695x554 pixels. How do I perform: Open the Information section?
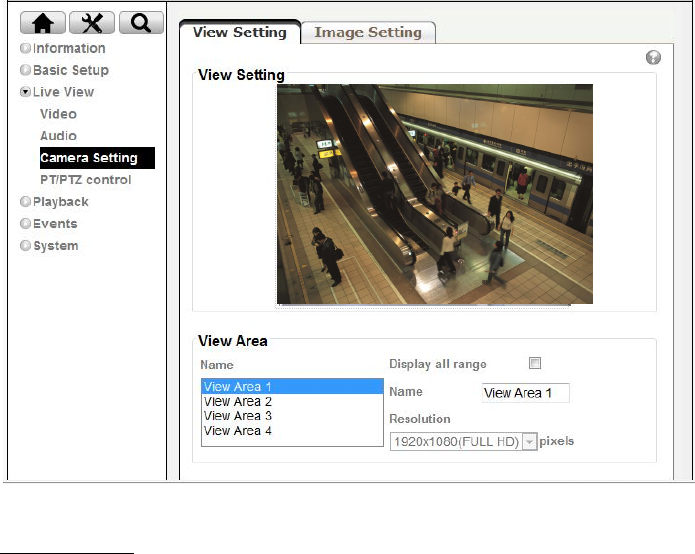point(69,48)
